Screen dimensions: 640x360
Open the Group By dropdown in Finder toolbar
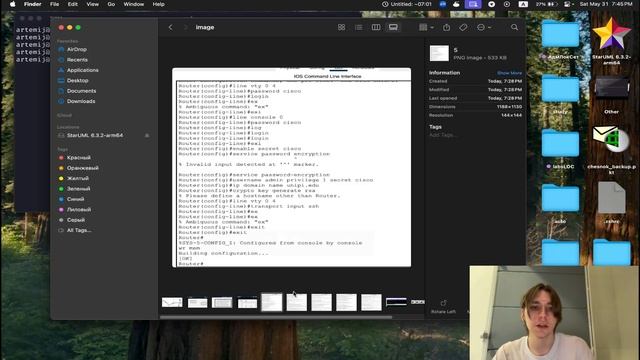point(426,27)
